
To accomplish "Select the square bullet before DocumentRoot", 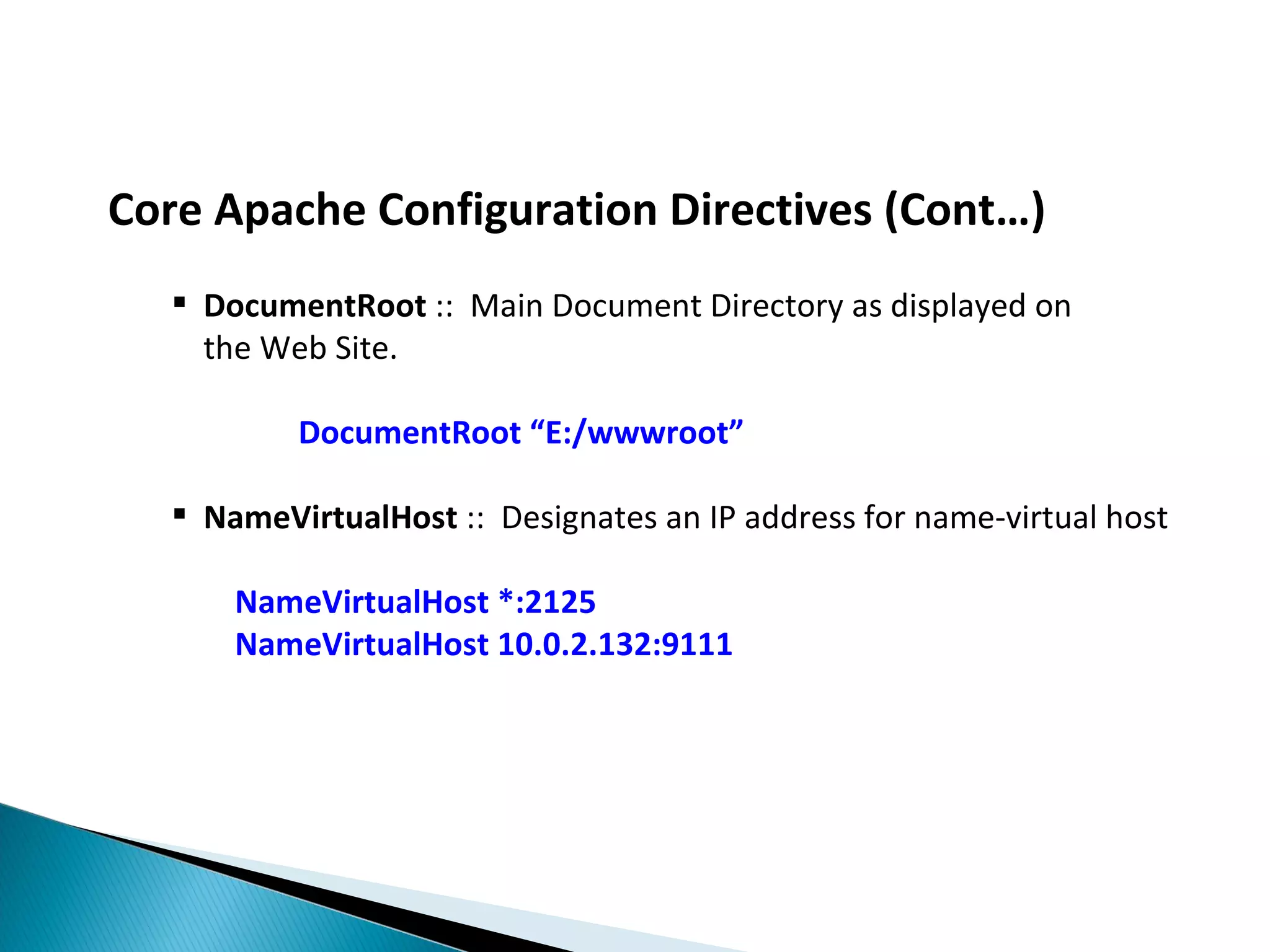I will [x=180, y=302].
